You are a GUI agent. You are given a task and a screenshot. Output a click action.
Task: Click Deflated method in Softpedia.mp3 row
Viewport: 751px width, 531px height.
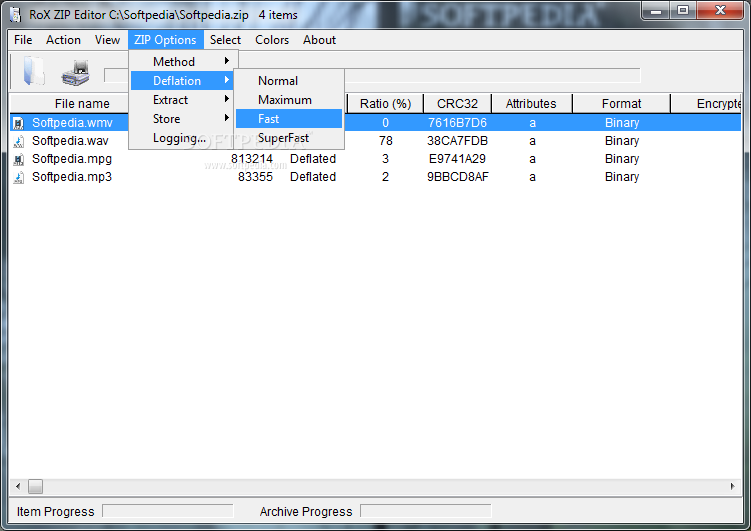(x=313, y=177)
